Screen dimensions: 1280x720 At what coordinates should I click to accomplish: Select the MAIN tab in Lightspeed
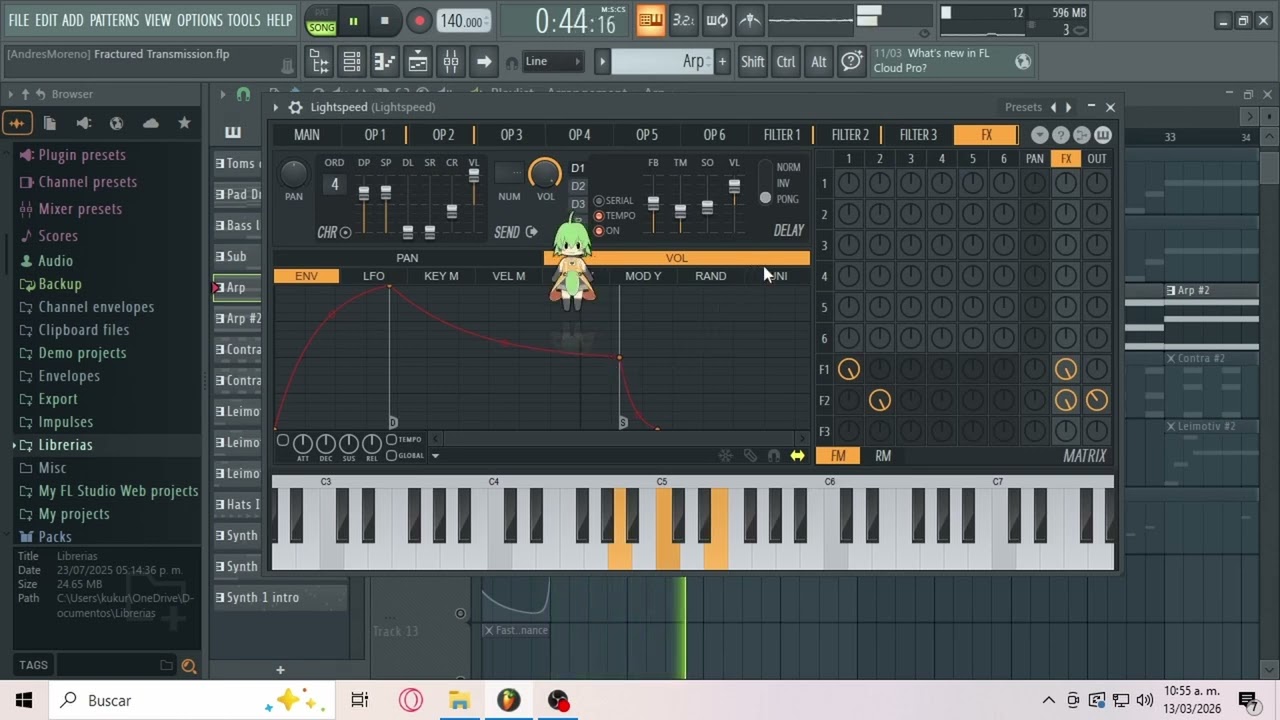point(307,135)
